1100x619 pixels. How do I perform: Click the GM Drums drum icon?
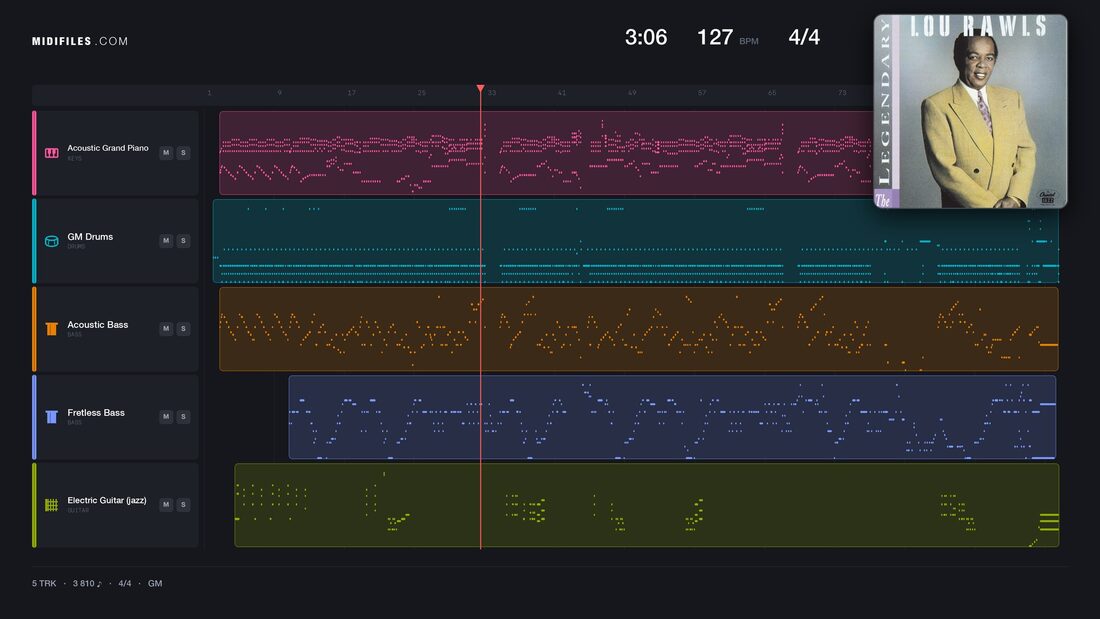(51, 241)
